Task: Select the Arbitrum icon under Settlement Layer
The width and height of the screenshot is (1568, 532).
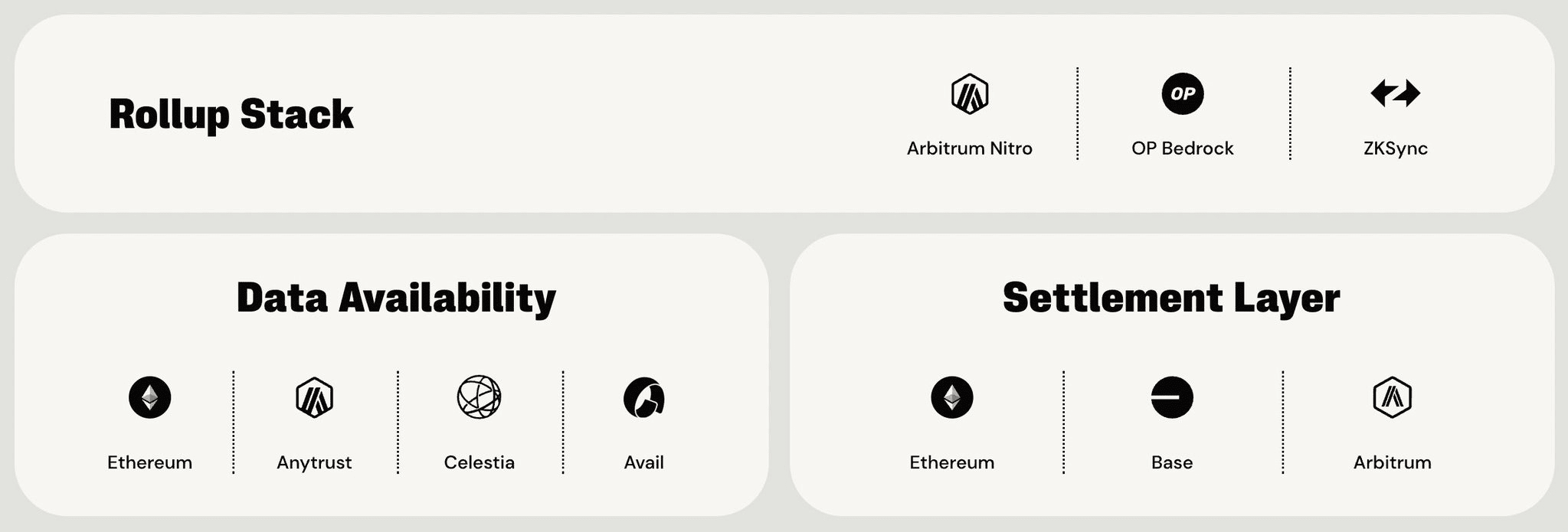Action: point(1392,397)
